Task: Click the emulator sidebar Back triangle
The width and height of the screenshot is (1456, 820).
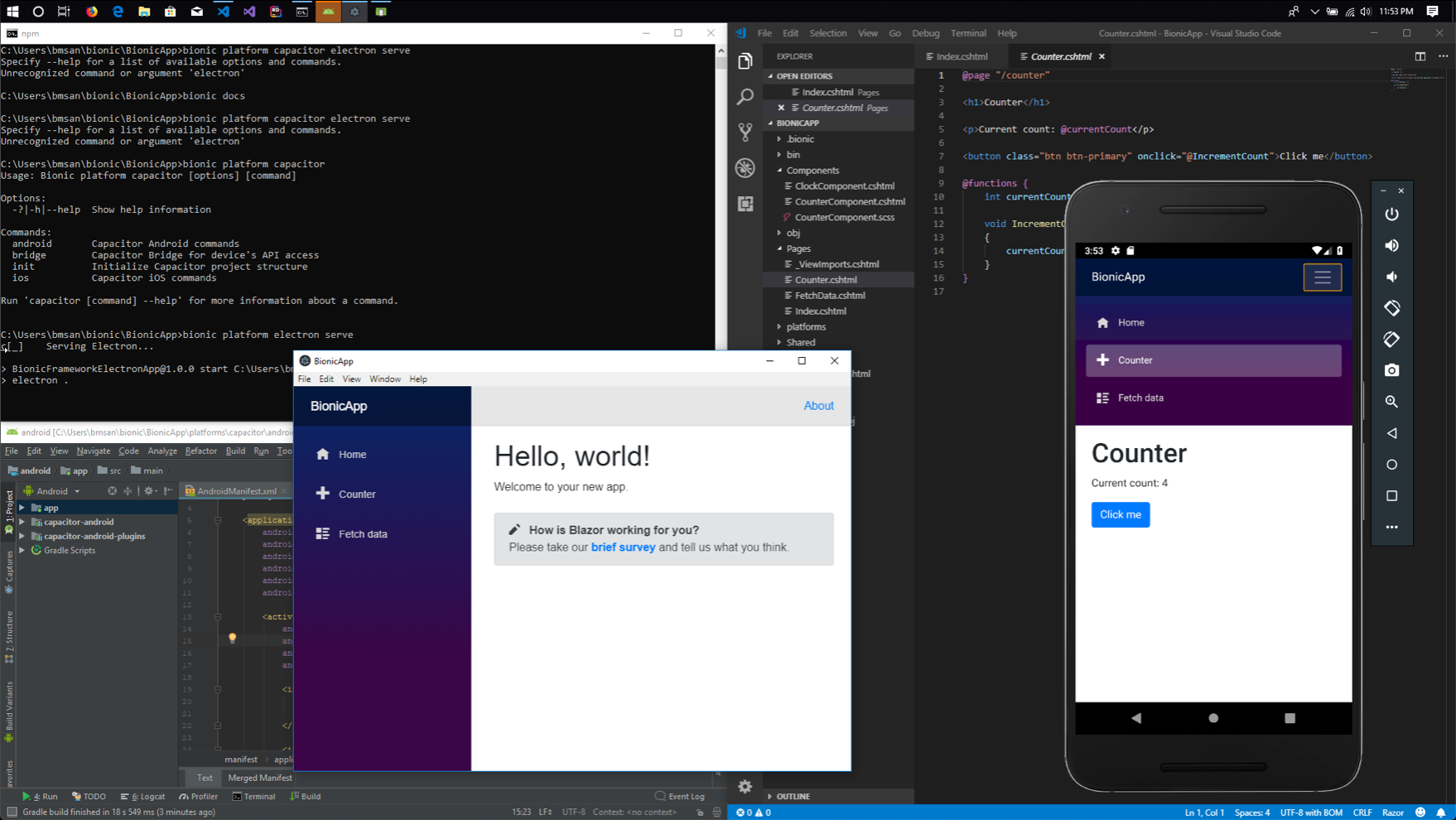Action: pyautogui.click(x=1392, y=433)
